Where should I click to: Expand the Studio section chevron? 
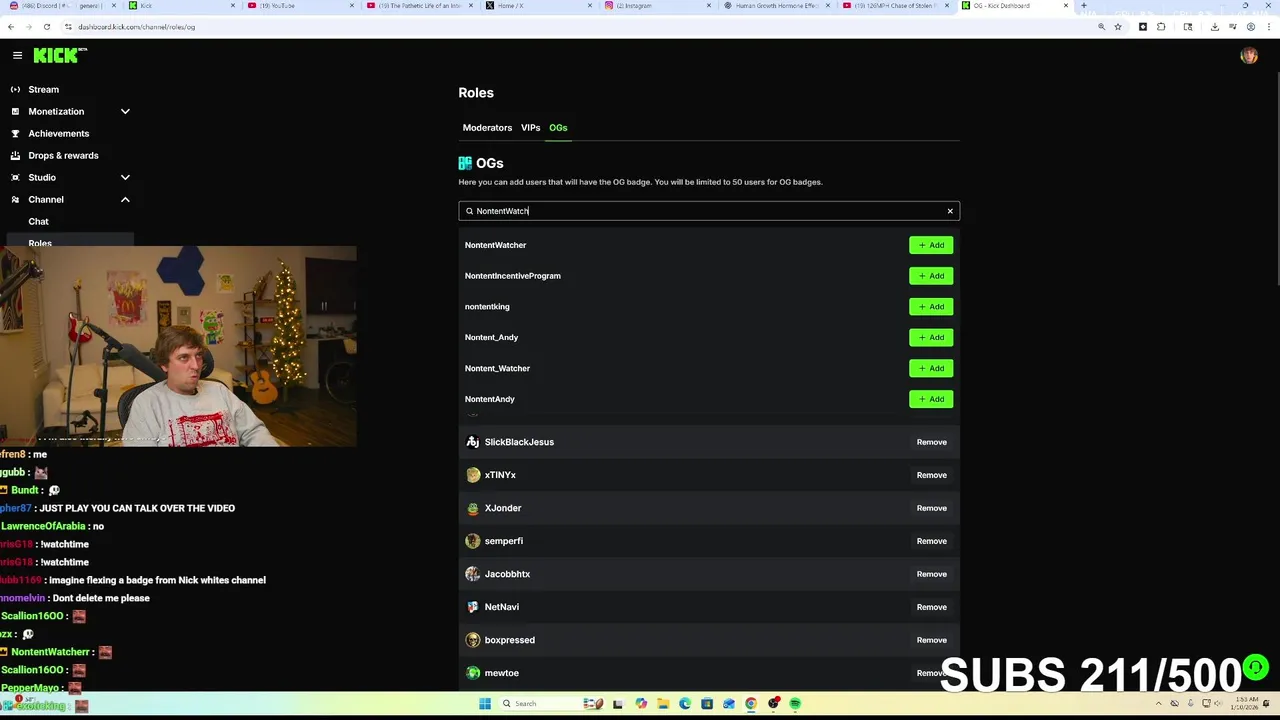[125, 177]
